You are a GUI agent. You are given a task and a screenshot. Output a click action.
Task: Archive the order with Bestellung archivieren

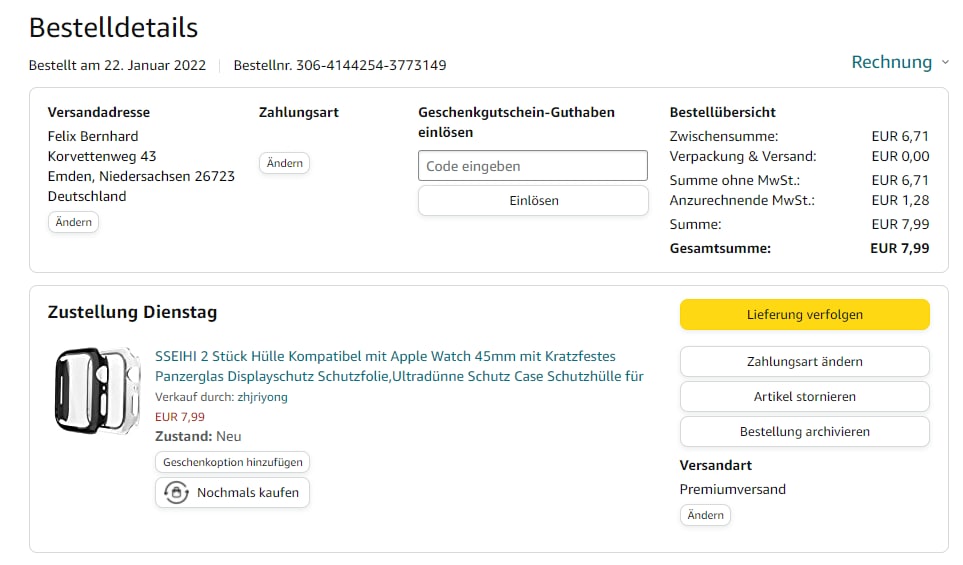click(804, 432)
